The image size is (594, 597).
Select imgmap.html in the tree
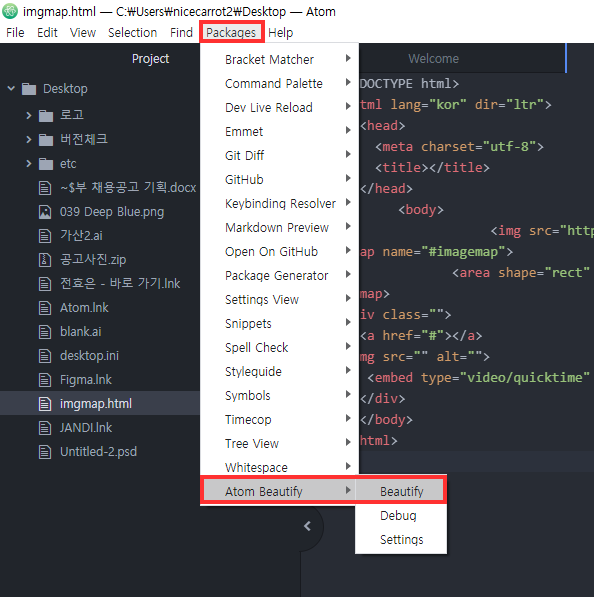[x=96, y=404]
